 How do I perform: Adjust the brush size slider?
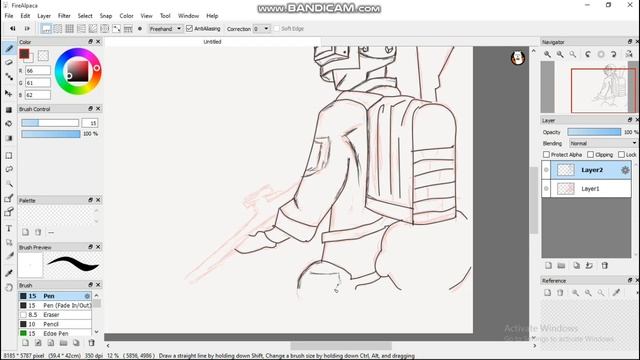(x=50, y=123)
